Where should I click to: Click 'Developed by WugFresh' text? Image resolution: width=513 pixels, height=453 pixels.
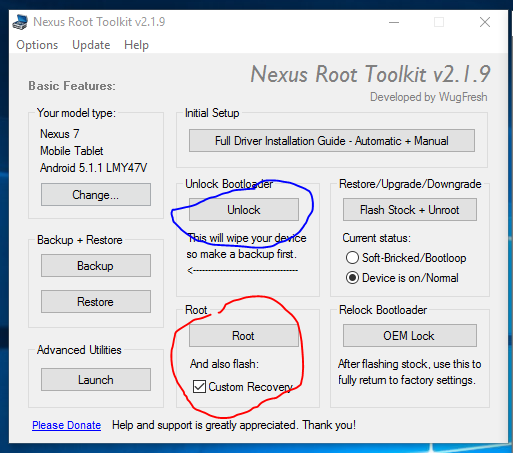(429, 97)
